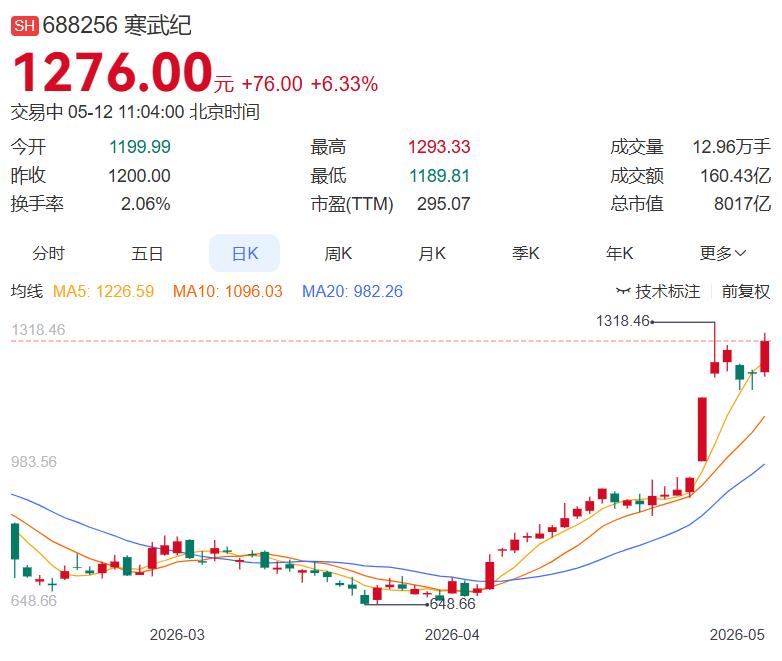Click the 2026-04 date axis label
This screenshot has width=782, height=661.
[x=452, y=635]
